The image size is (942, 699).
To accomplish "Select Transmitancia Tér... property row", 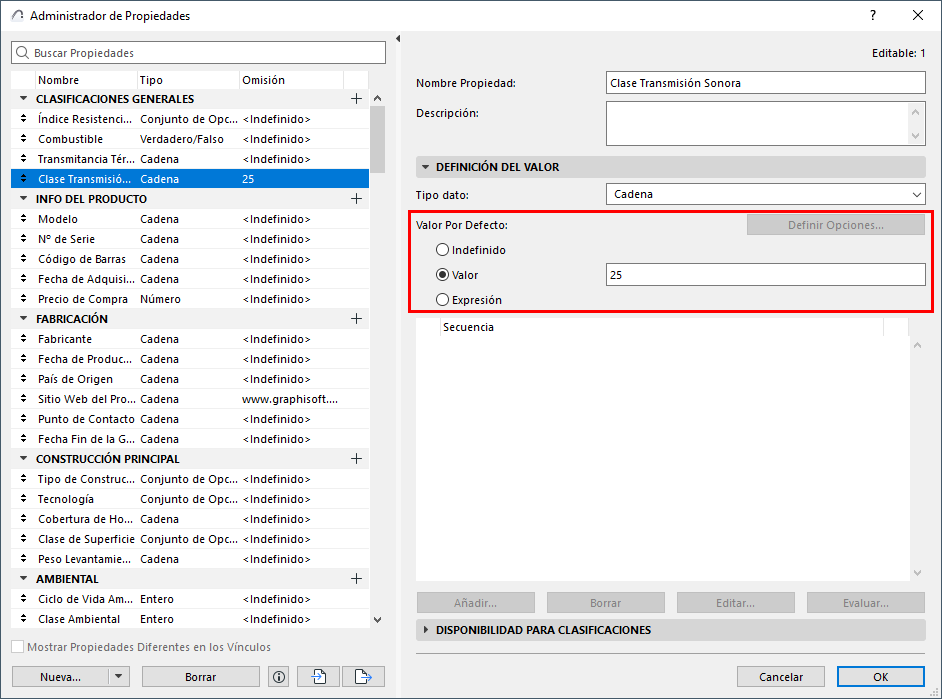I will coord(190,159).
